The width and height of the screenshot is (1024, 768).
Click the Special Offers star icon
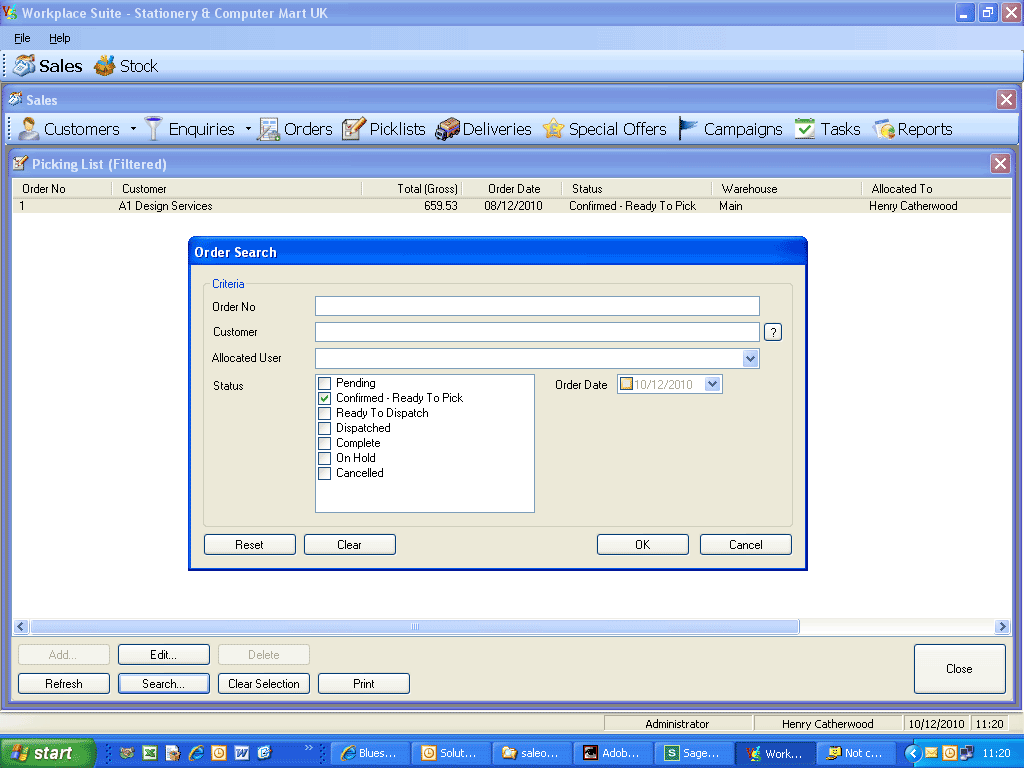click(x=553, y=129)
